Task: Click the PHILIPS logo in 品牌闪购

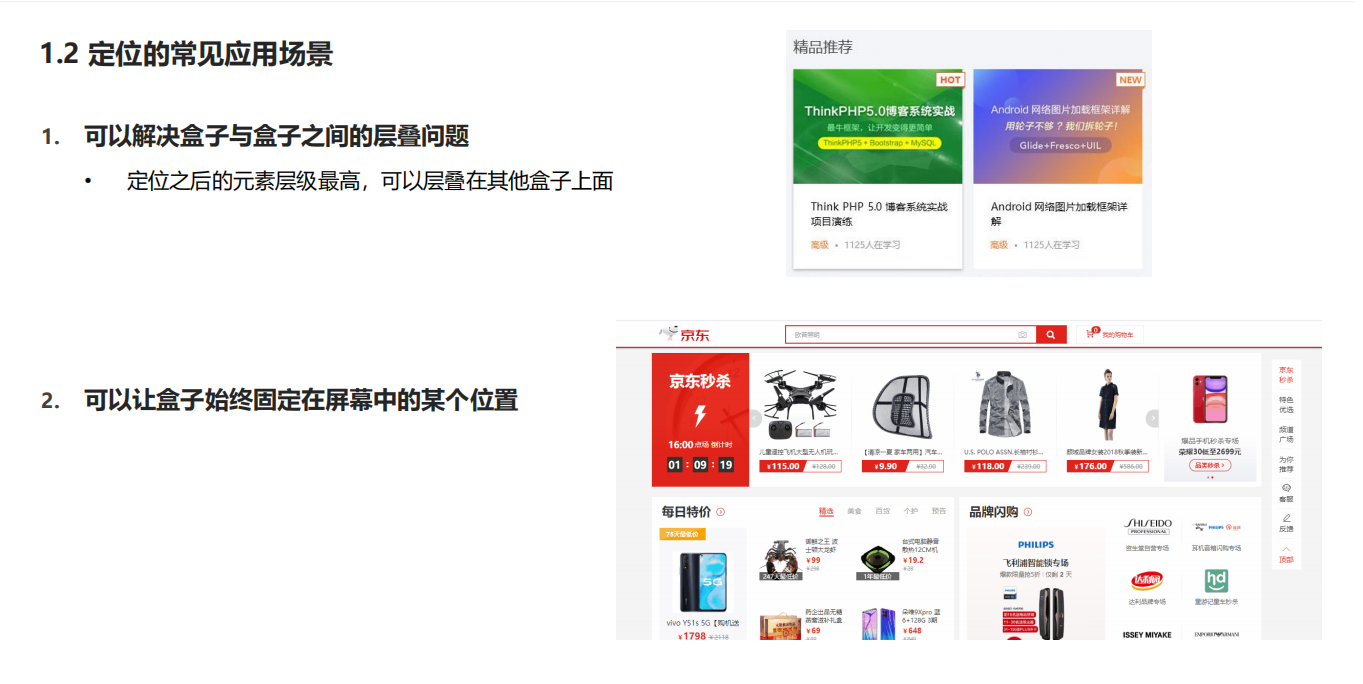Action: (x=1036, y=545)
